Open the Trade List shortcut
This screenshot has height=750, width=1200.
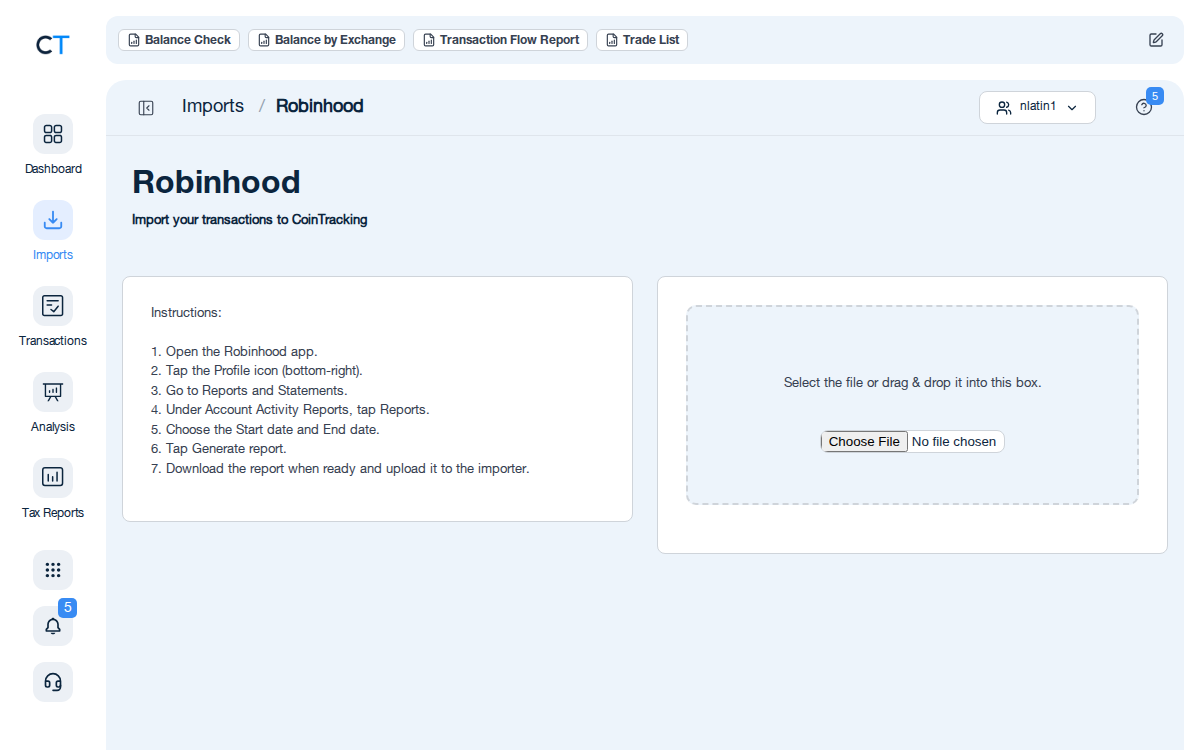coord(642,40)
